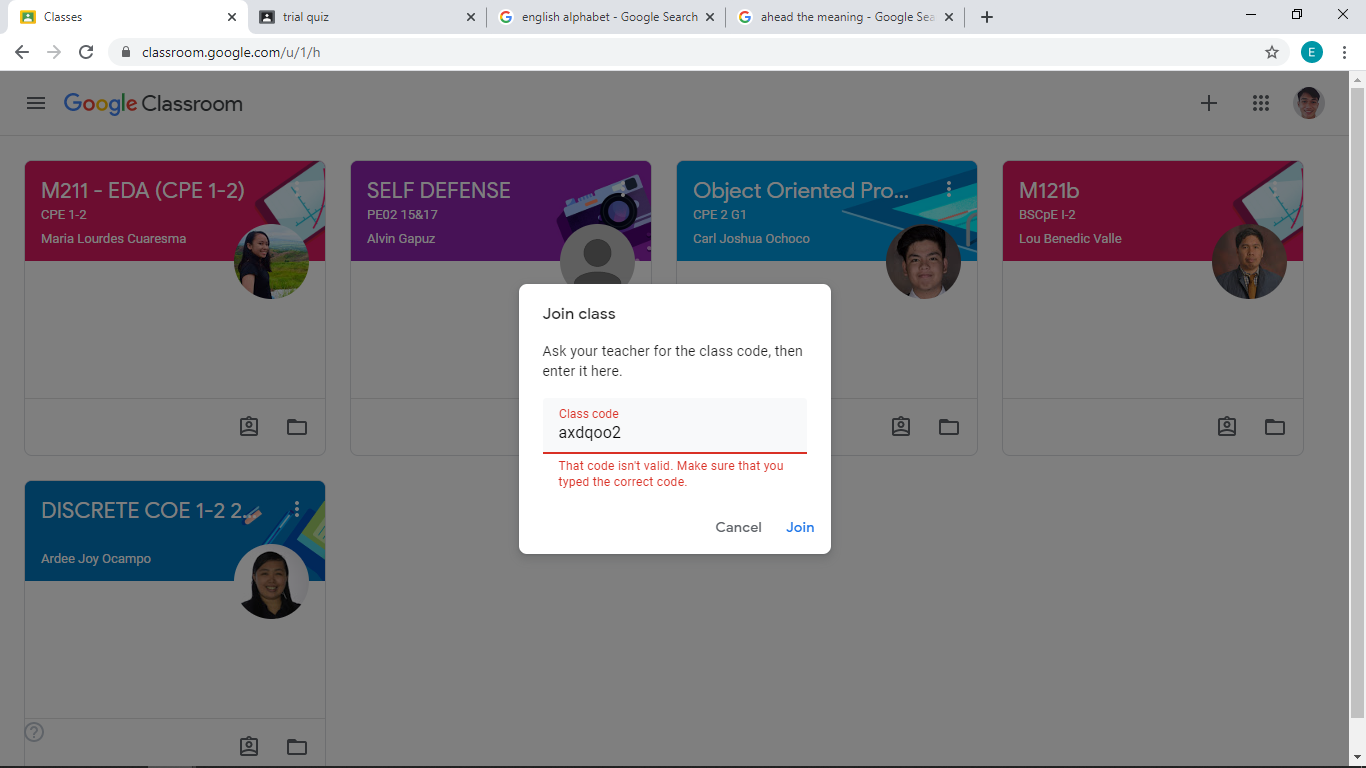This screenshot has width=1366, height=768.
Task: Click the help question mark icon
Action: pos(34,732)
